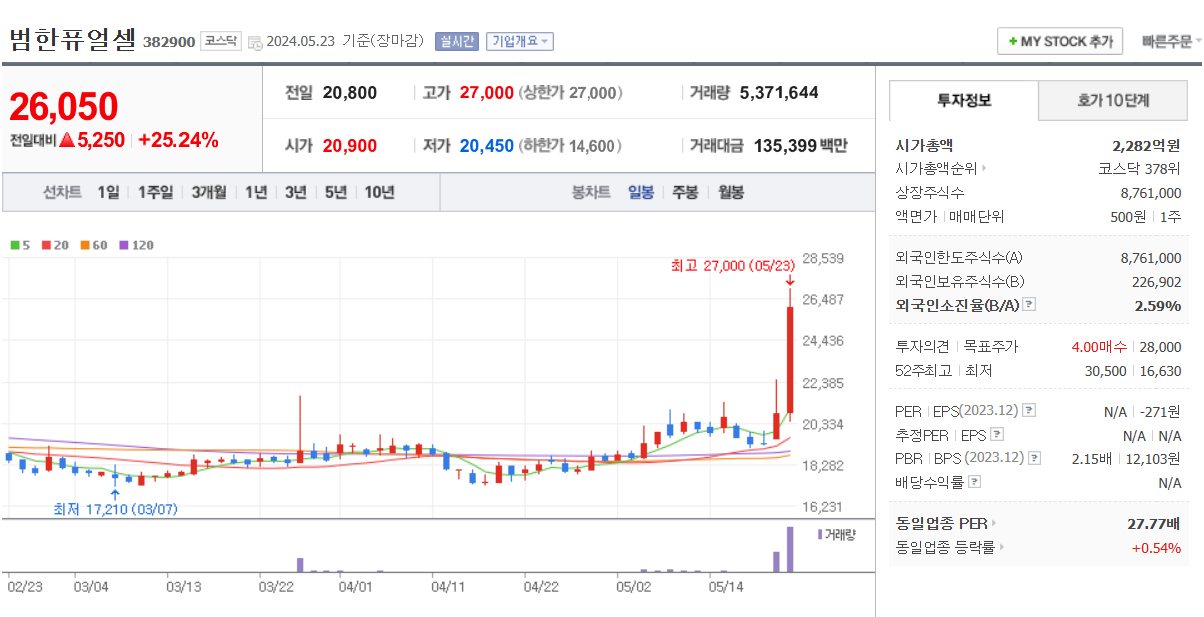The image size is (1204, 617).
Task: Click the 동일업종 PER value 27.77배
Action: point(1154,523)
